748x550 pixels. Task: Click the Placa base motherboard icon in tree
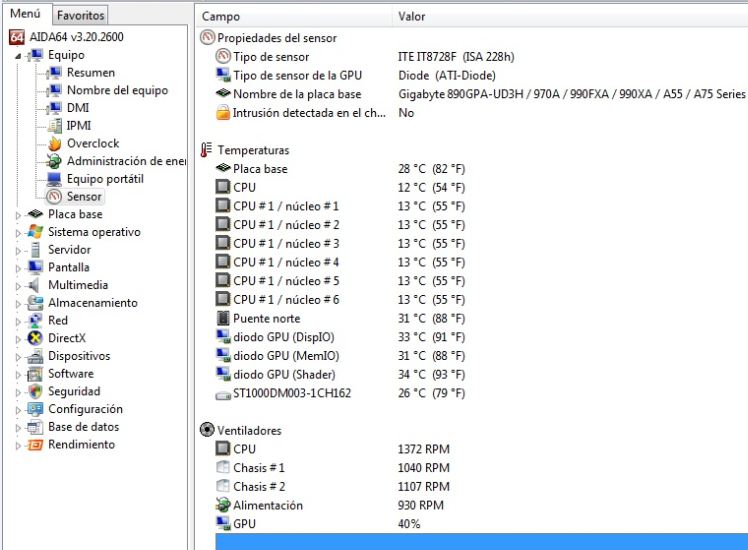(35, 214)
